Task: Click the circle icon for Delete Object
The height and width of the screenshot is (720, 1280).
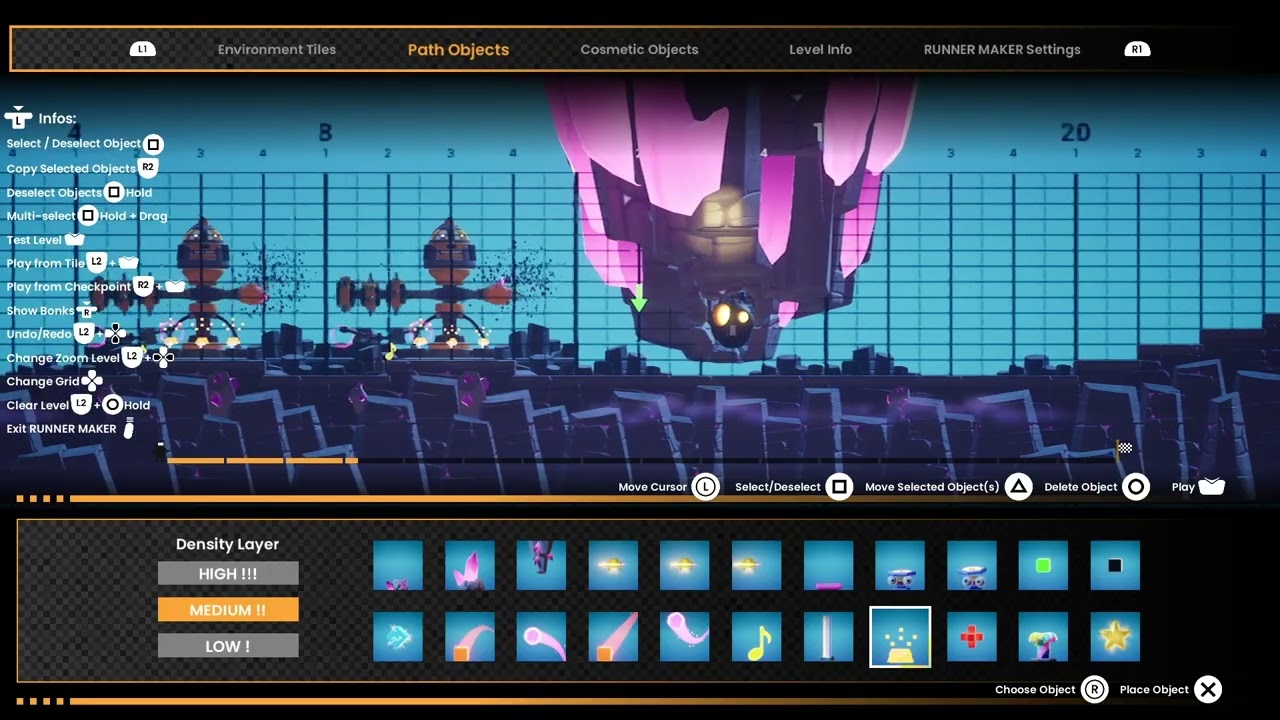Action: (x=1136, y=487)
